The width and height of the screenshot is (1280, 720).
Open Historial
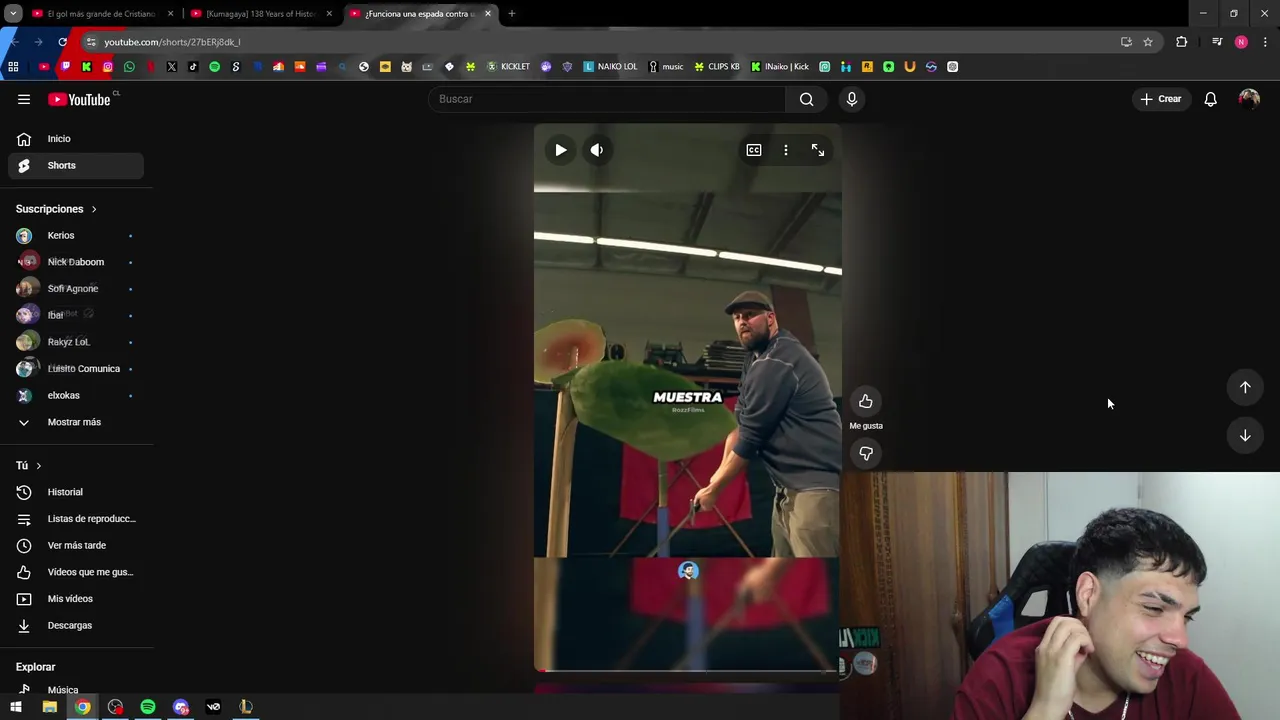point(76,492)
